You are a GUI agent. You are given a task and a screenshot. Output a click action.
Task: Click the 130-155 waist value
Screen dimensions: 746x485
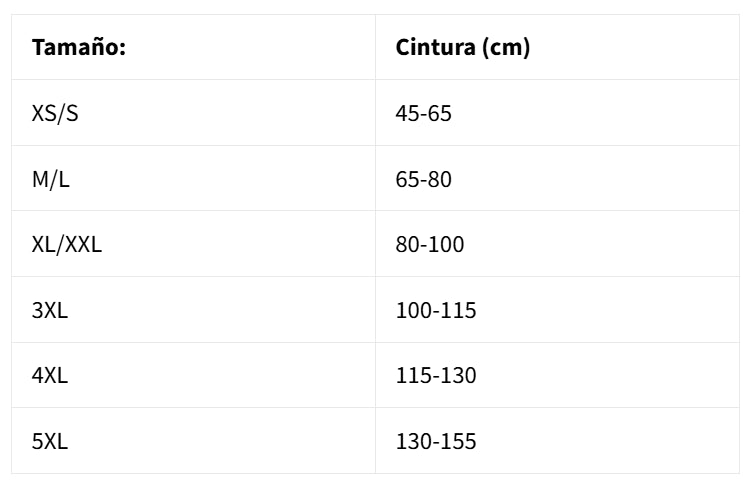click(436, 441)
